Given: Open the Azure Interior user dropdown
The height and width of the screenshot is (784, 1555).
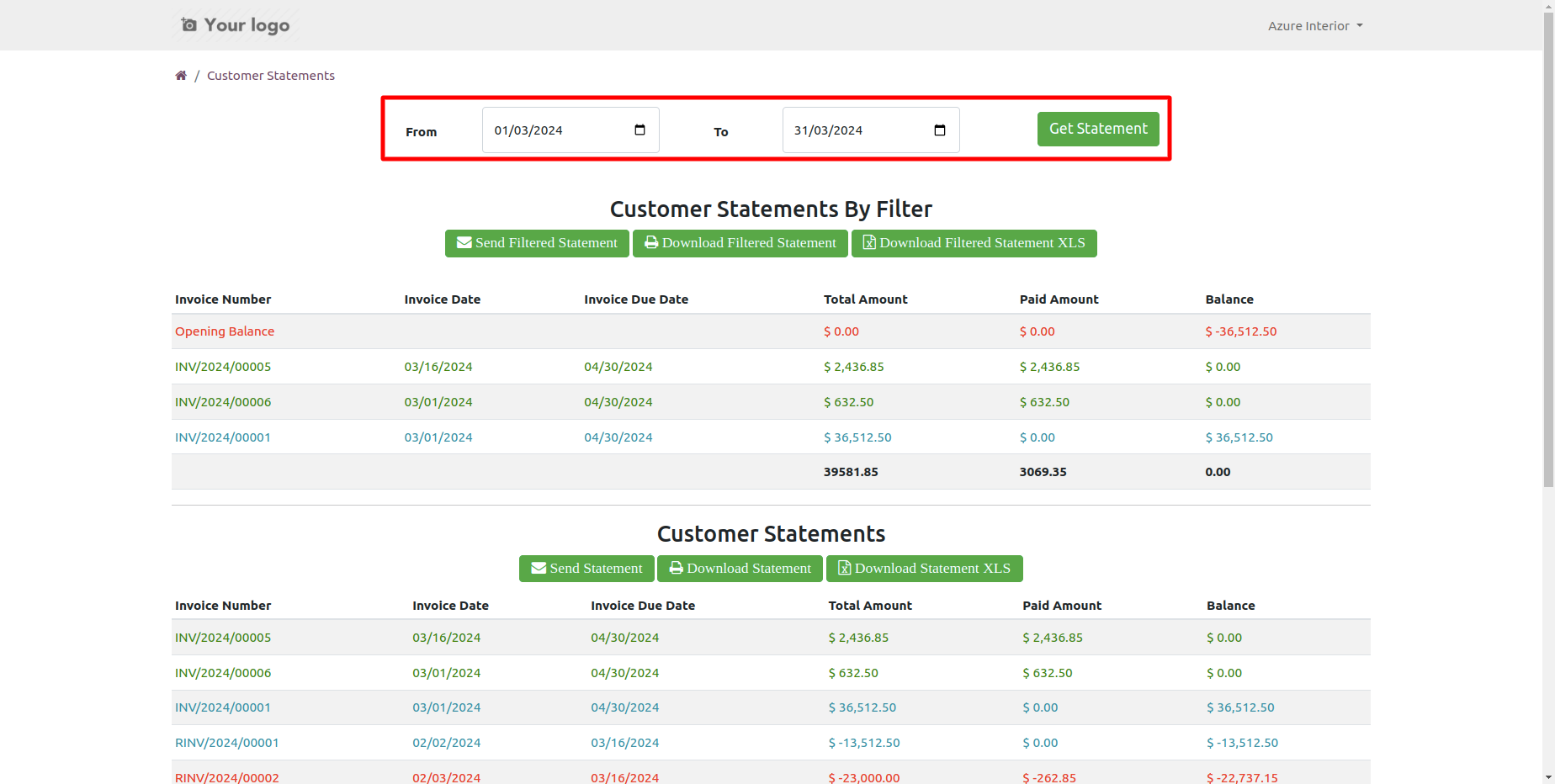Looking at the screenshot, I should click(1315, 26).
